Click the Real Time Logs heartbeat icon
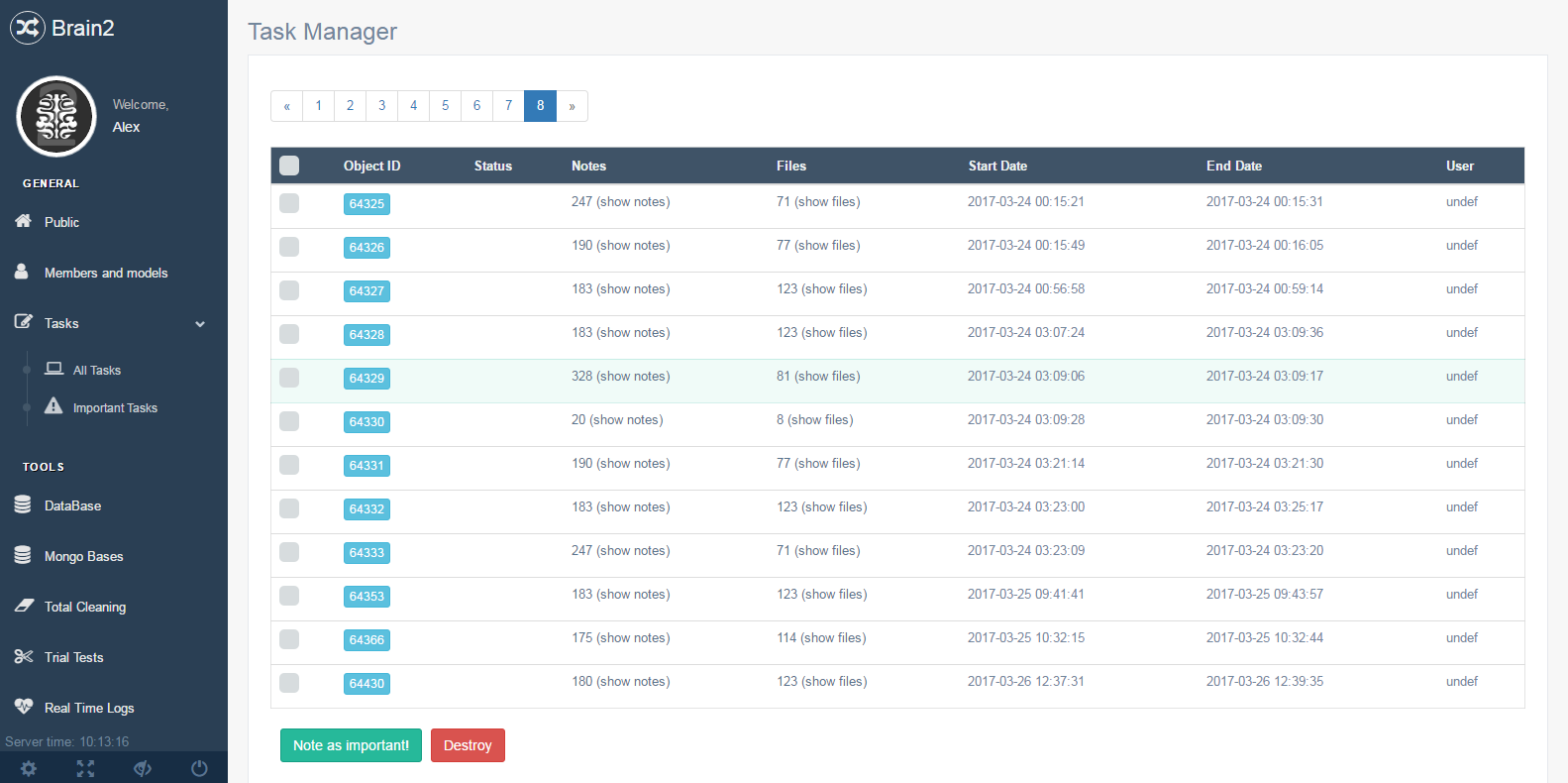The image size is (1568, 783). [x=24, y=707]
